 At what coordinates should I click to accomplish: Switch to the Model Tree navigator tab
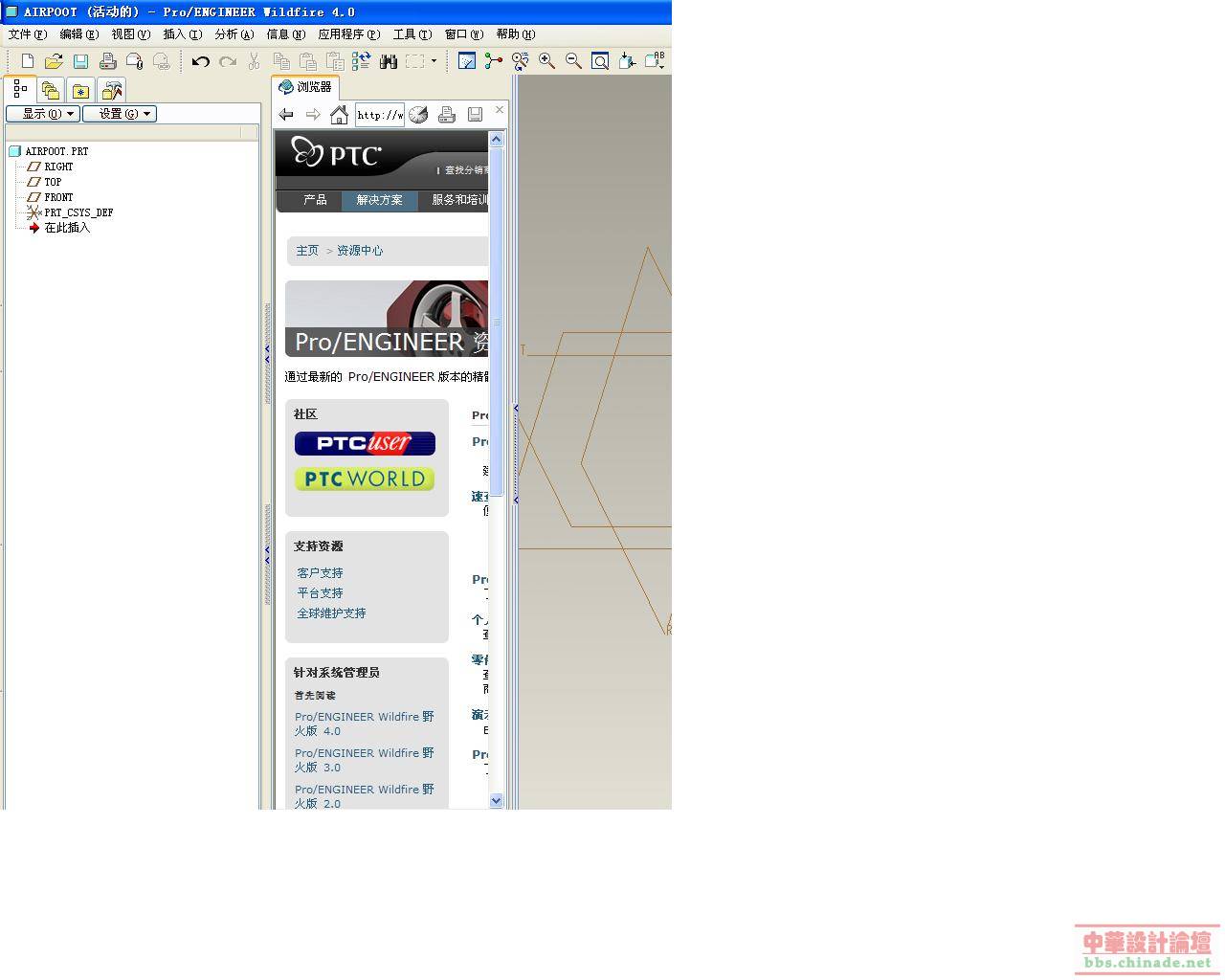20,90
